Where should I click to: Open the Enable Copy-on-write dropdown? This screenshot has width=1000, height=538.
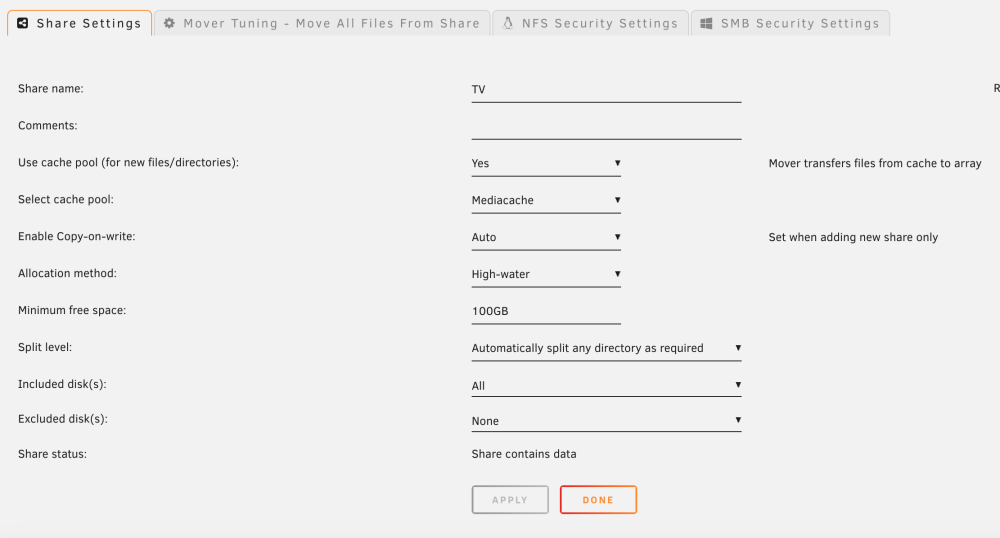546,238
